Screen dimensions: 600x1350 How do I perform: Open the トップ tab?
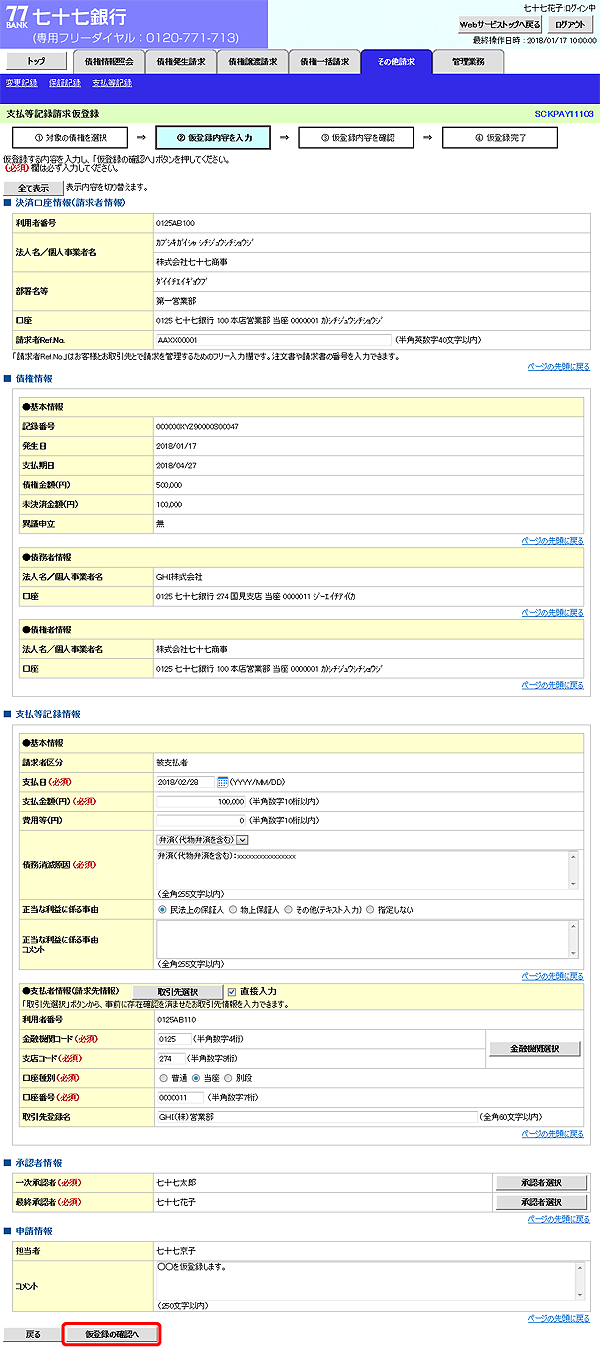pyautogui.click(x=35, y=61)
